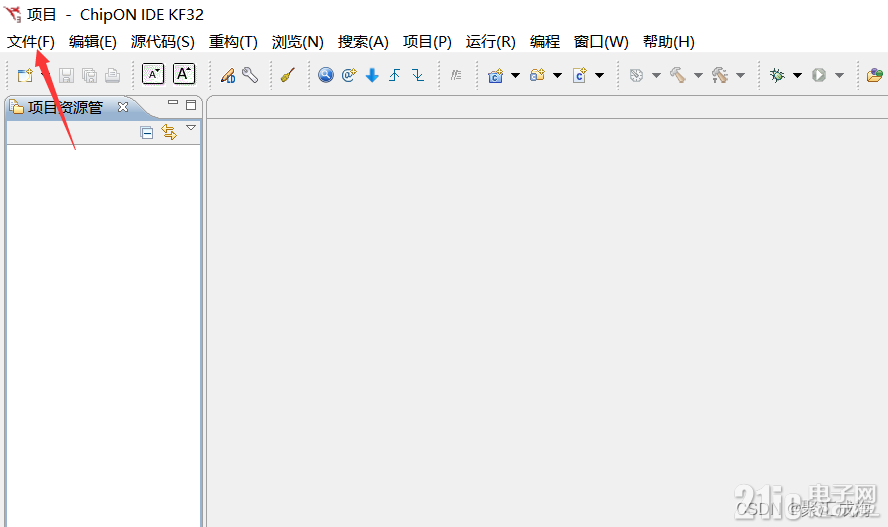Open the 文件(F) menu
Image resolution: width=888 pixels, height=527 pixels.
(31, 42)
